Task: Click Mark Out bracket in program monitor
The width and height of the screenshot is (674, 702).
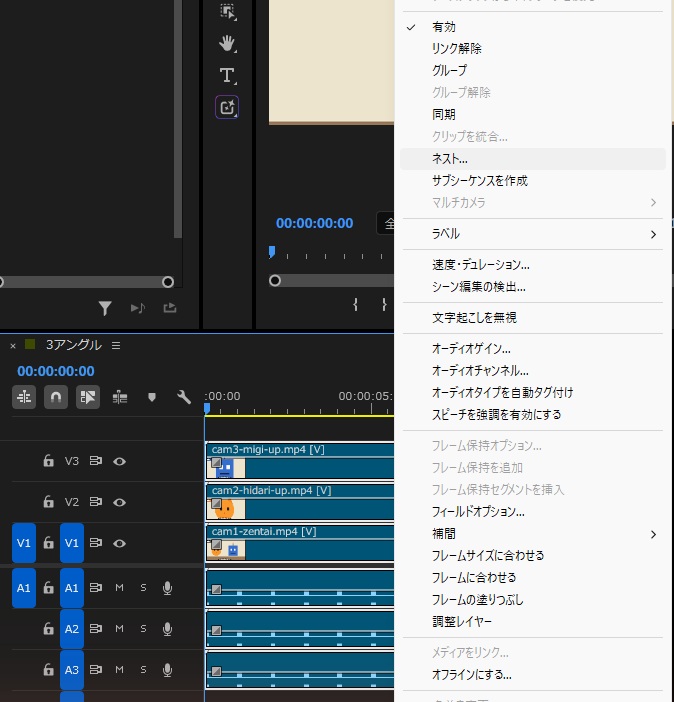Action: [x=384, y=305]
